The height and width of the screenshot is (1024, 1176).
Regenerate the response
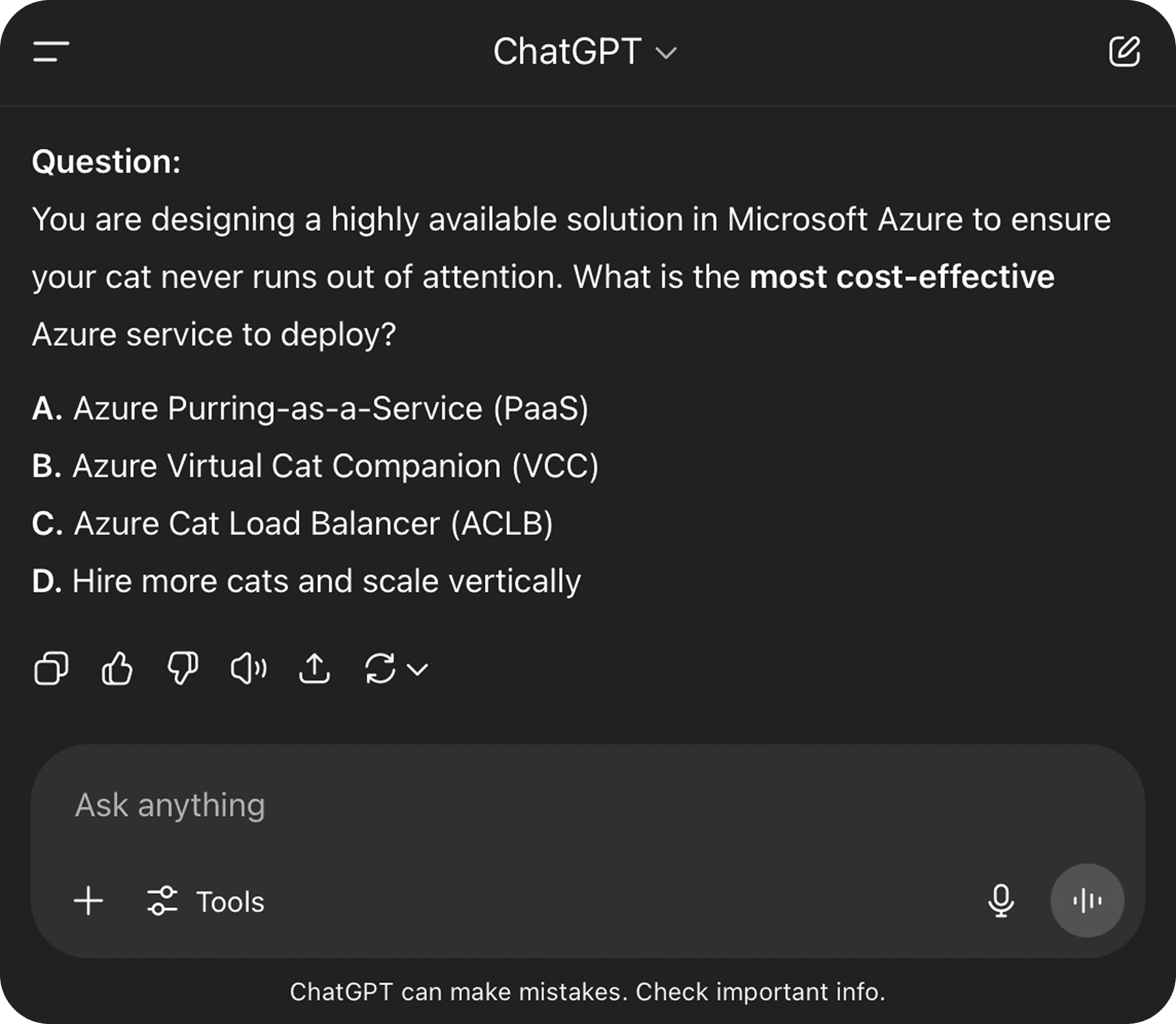pos(380,669)
